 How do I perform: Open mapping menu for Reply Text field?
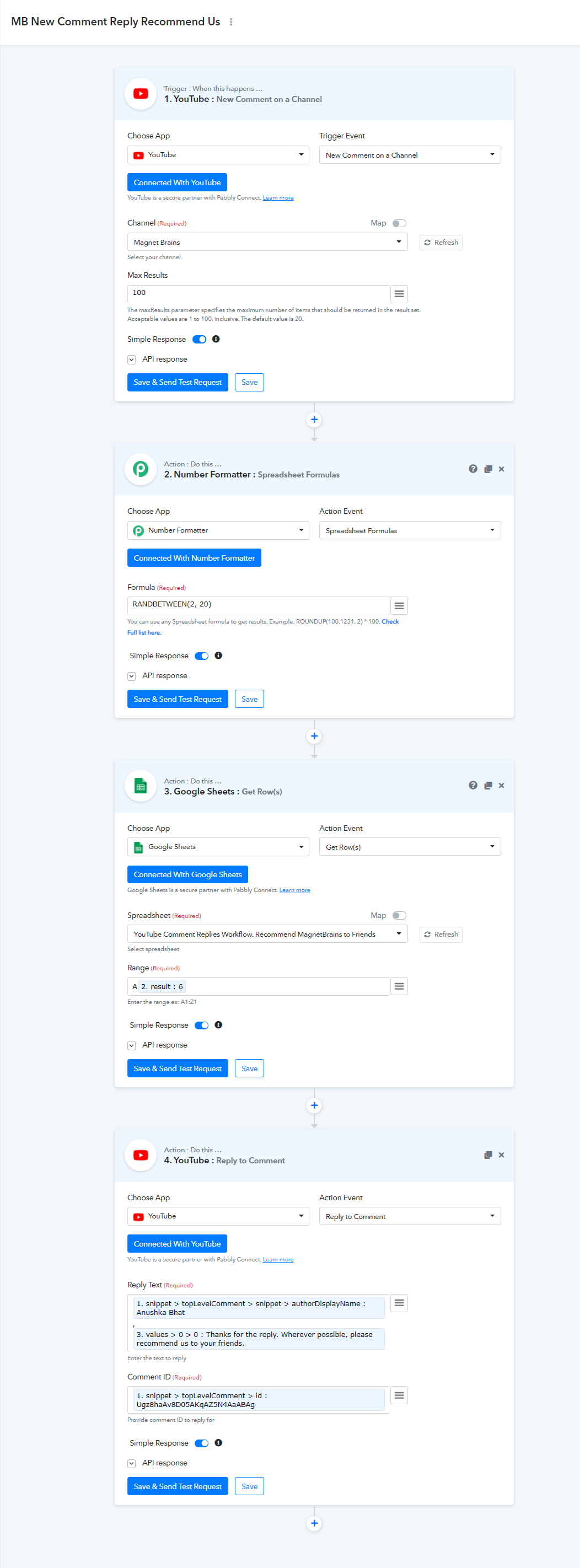(x=399, y=1303)
